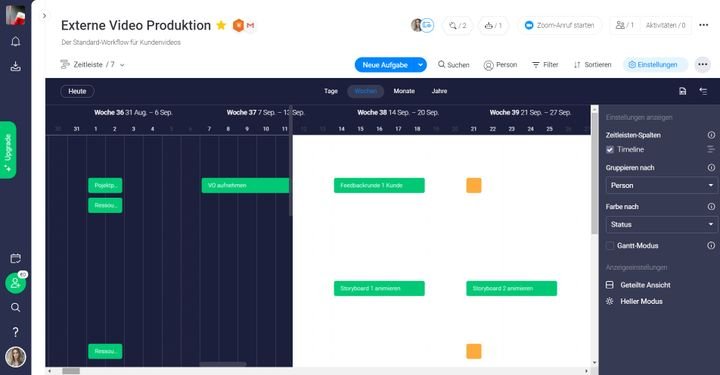Expand the Neue Aufgabe dropdown arrow
Screen dimensions: 720x375
[x=420, y=65]
